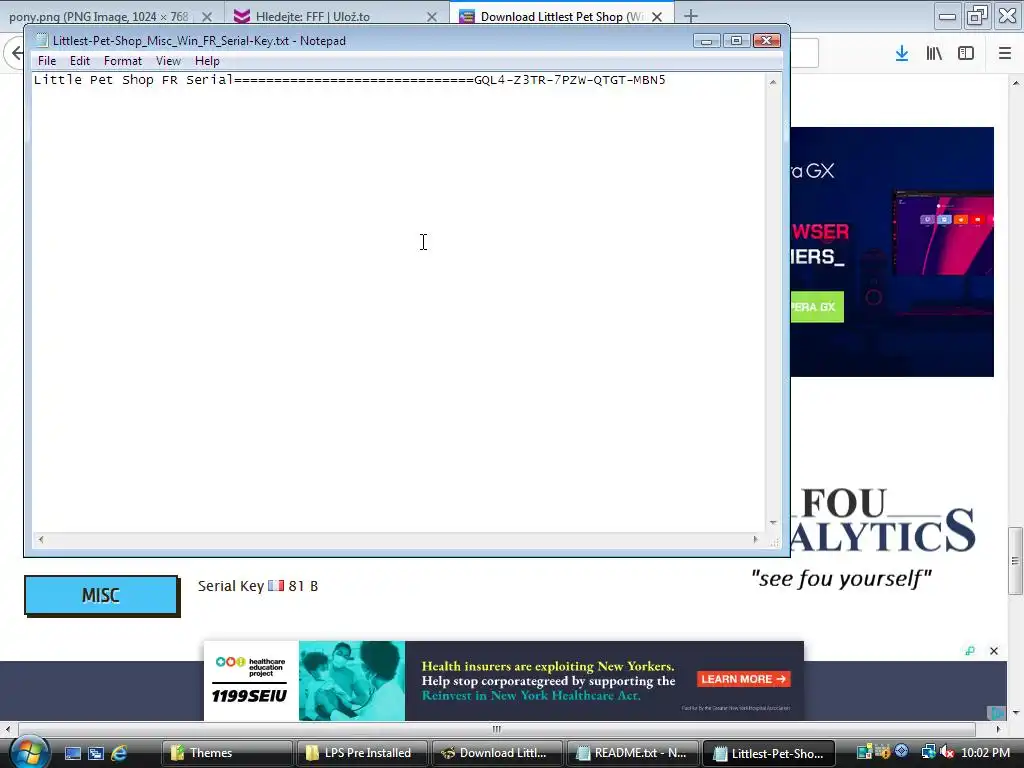Close the pony.png browser tab
Image resolution: width=1024 pixels, height=768 pixels.
(206, 17)
